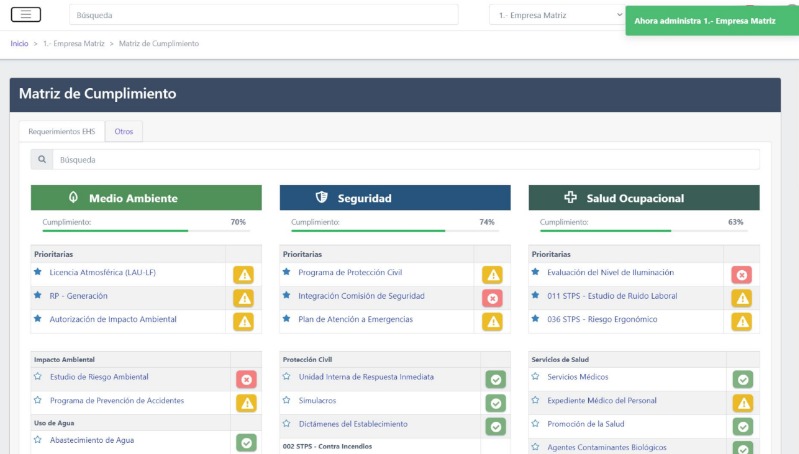Click red X status for Integración Comisión de Seguridad

point(492,298)
